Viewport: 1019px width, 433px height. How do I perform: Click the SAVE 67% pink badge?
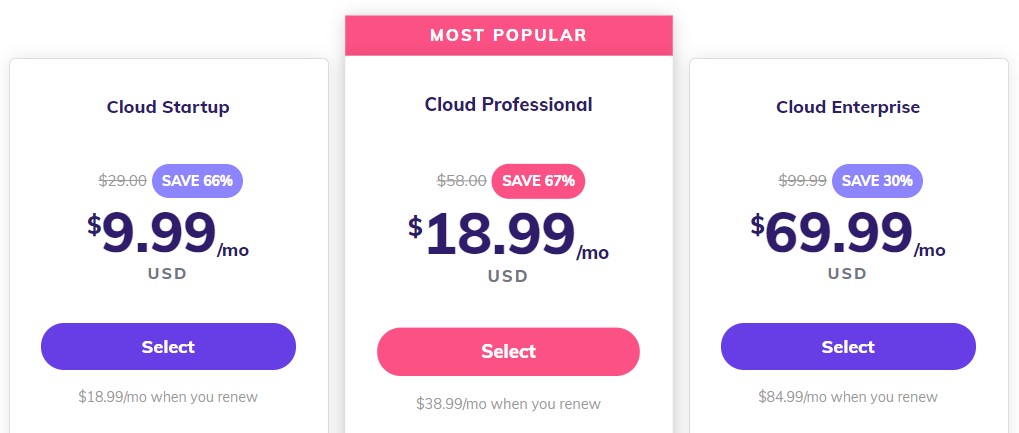(538, 181)
